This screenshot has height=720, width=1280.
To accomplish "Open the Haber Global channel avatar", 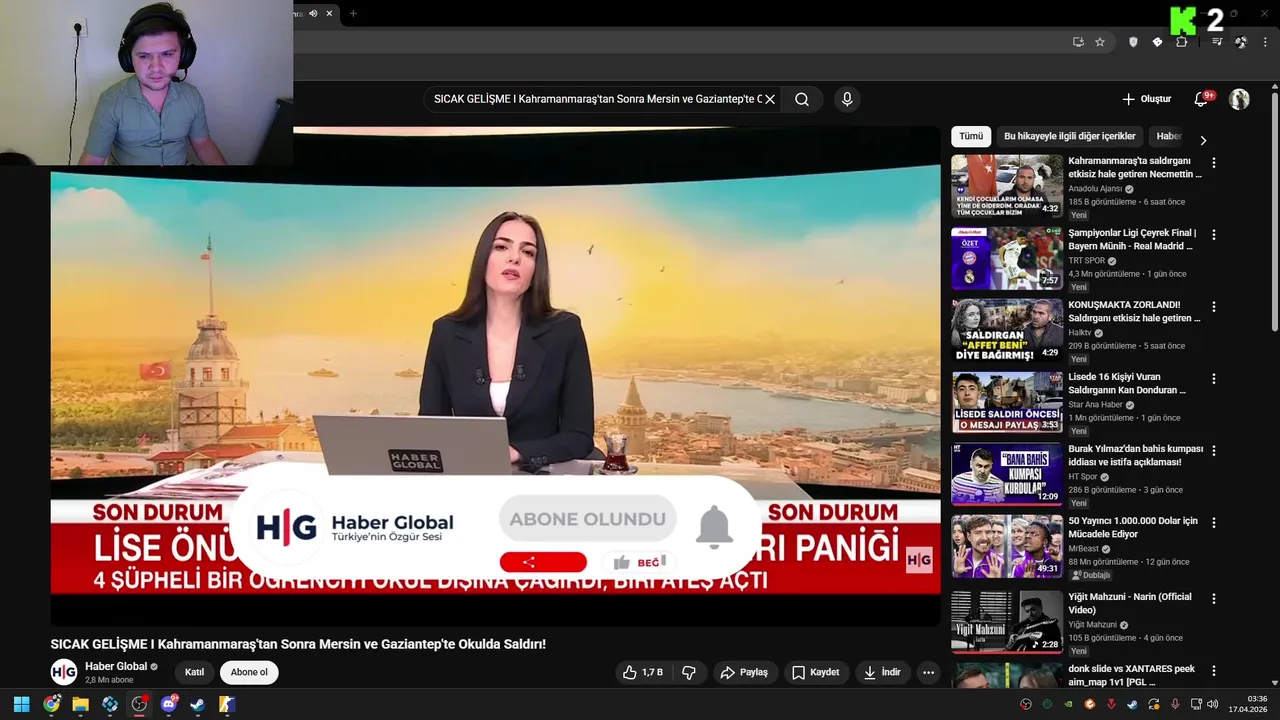I will tap(64, 672).
